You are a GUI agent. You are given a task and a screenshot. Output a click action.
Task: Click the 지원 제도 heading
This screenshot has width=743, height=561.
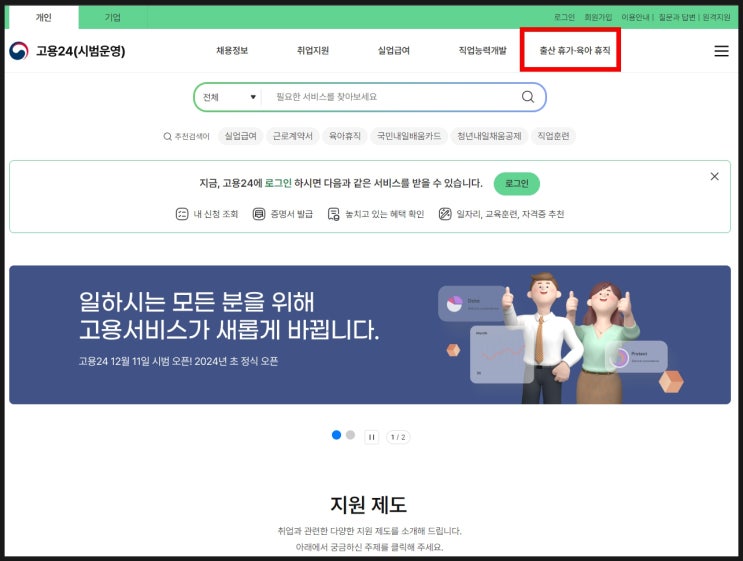point(369,505)
